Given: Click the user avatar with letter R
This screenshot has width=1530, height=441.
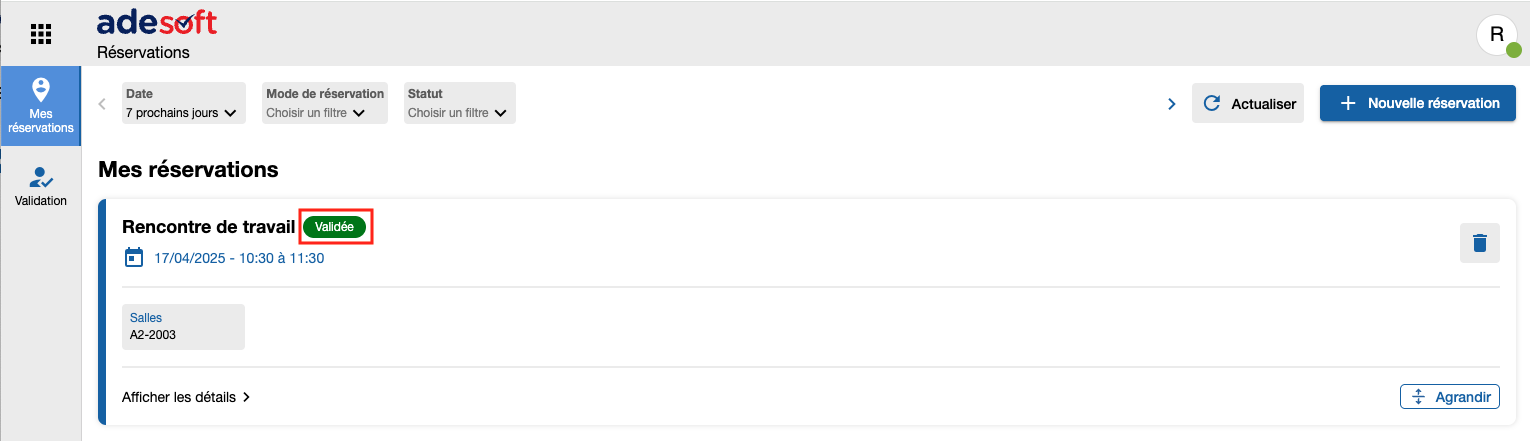Looking at the screenshot, I should pos(1497,35).
